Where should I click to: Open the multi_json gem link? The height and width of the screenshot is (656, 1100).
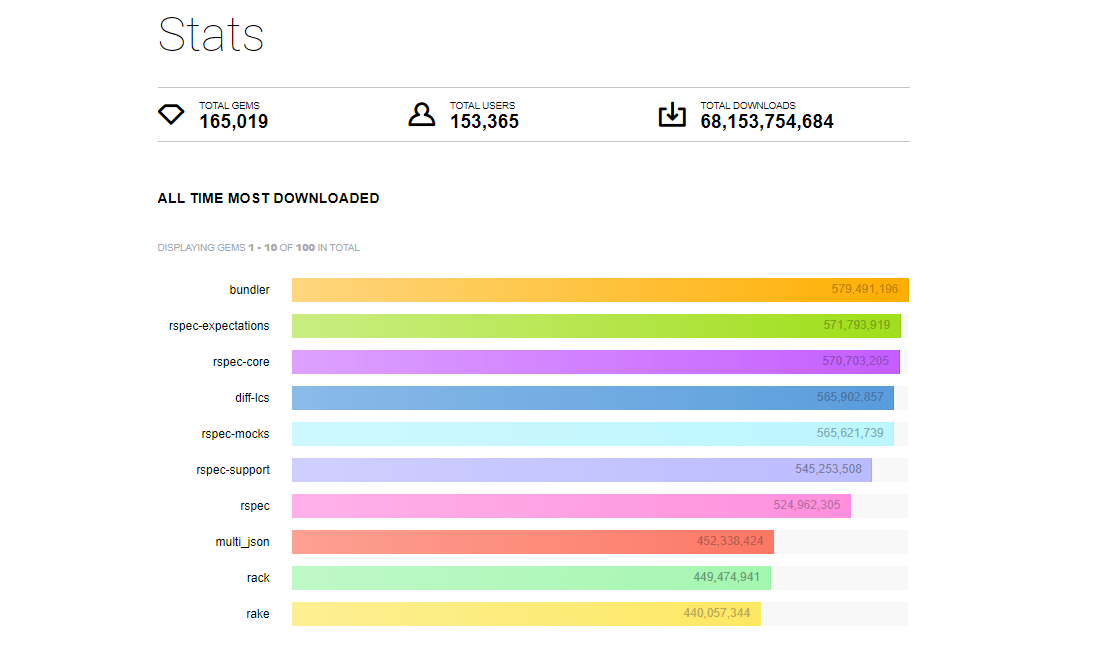[242, 542]
